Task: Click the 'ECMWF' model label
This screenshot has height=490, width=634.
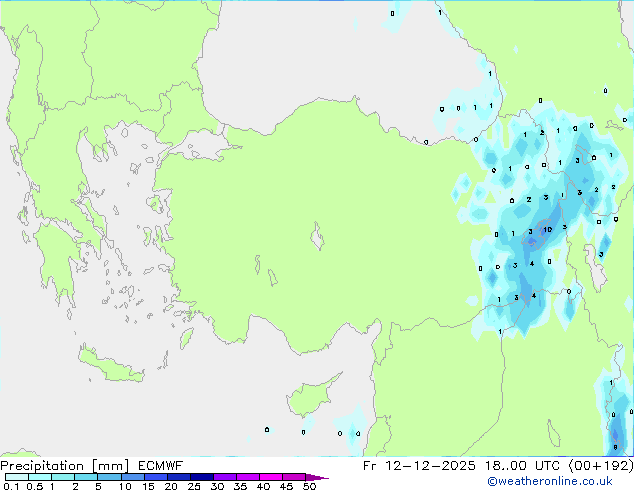Action: click(x=161, y=466)
